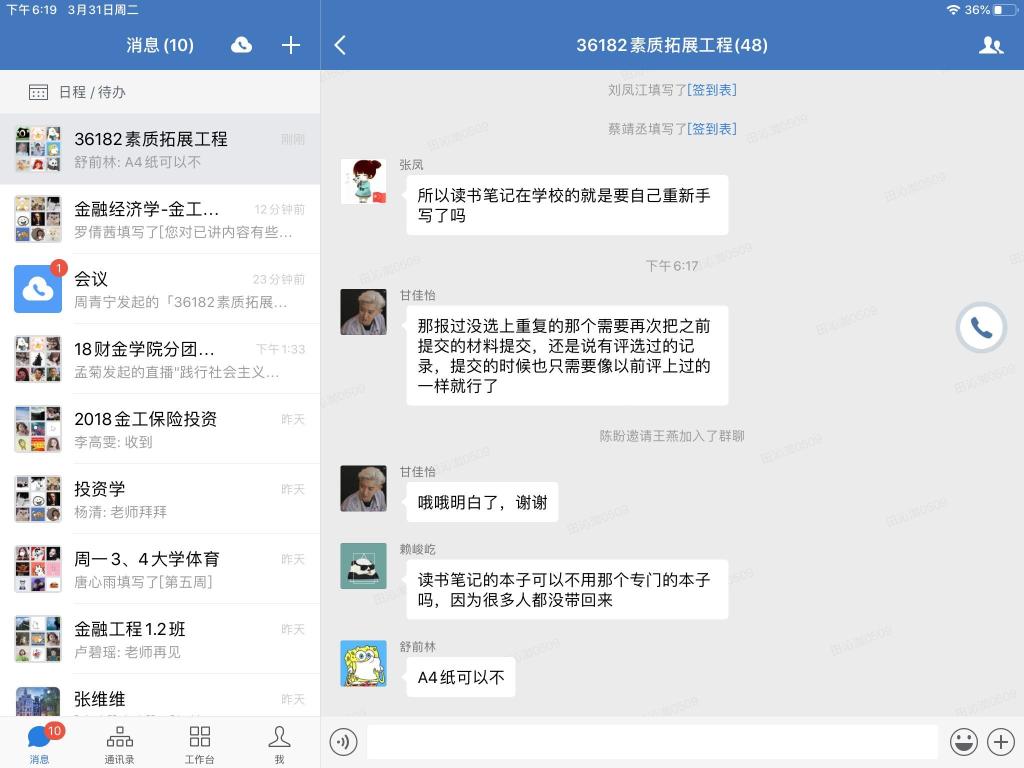Screen dimensions: 1024x768
Task: Open the 会议 conversation
Action: [x=160, y=289]
